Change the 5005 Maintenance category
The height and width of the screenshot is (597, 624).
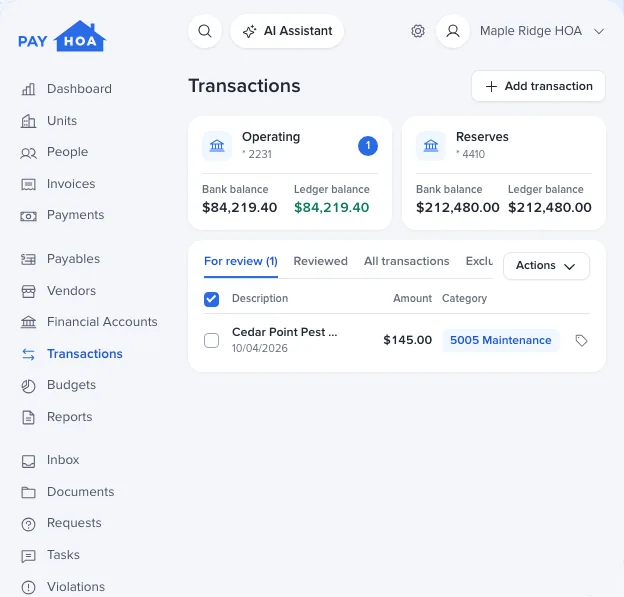tap(501, 340)
